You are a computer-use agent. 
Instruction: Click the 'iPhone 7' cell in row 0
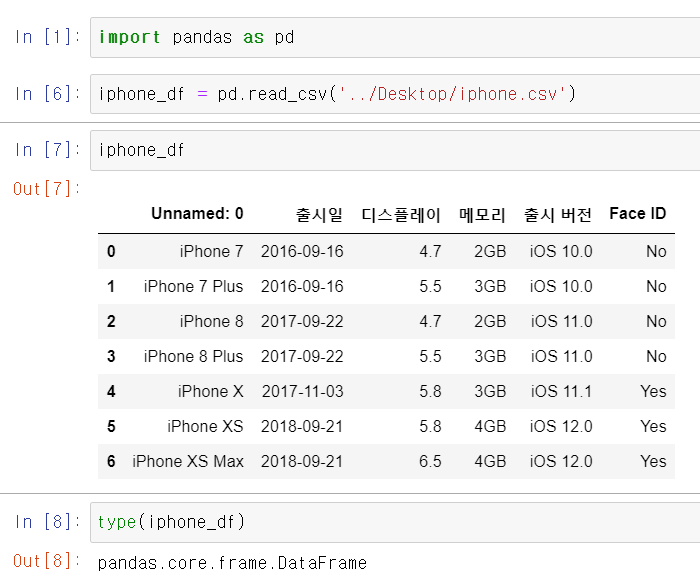coord(212,251)
